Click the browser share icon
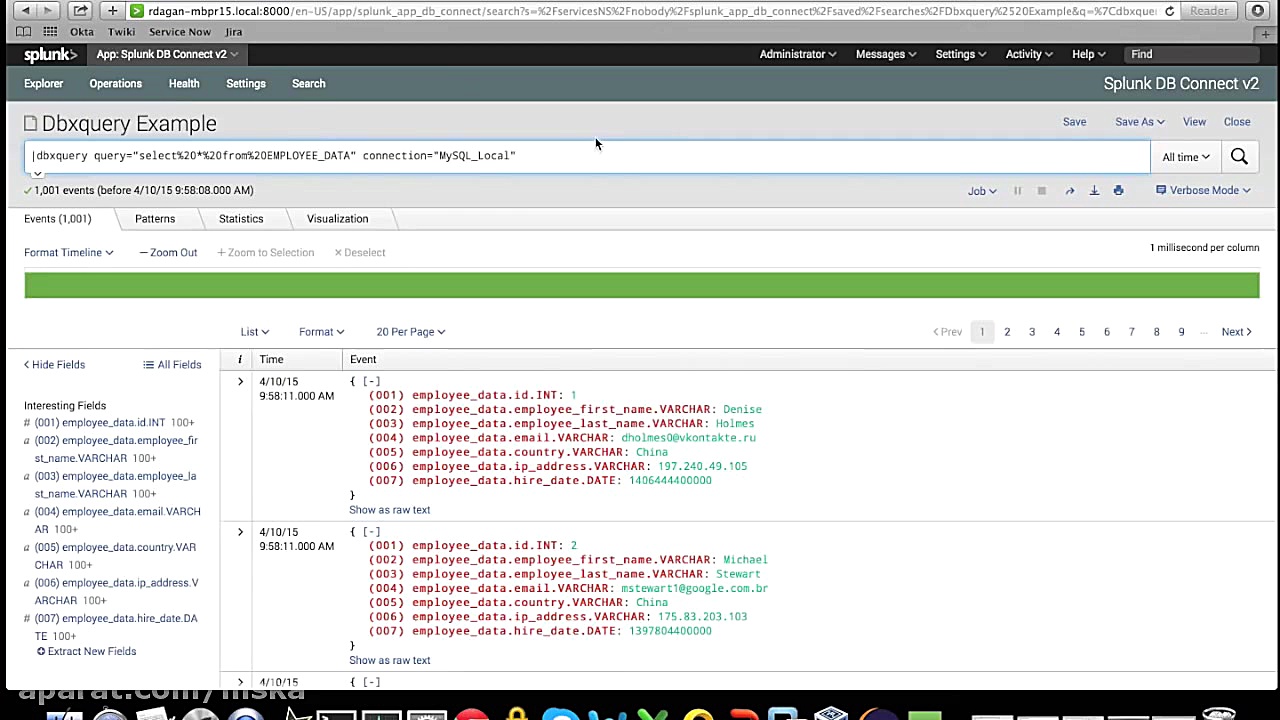1280x720 pixels. [x=80, y=11]
